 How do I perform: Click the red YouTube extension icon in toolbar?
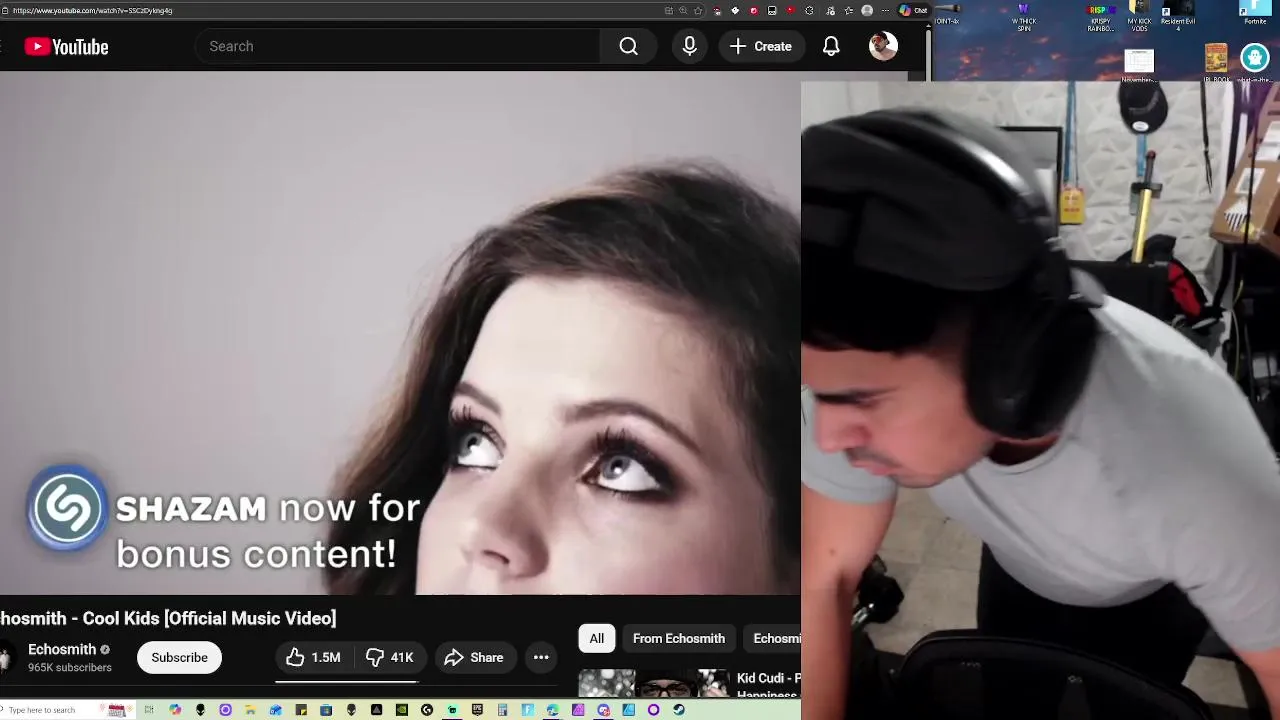pos(791,10)
